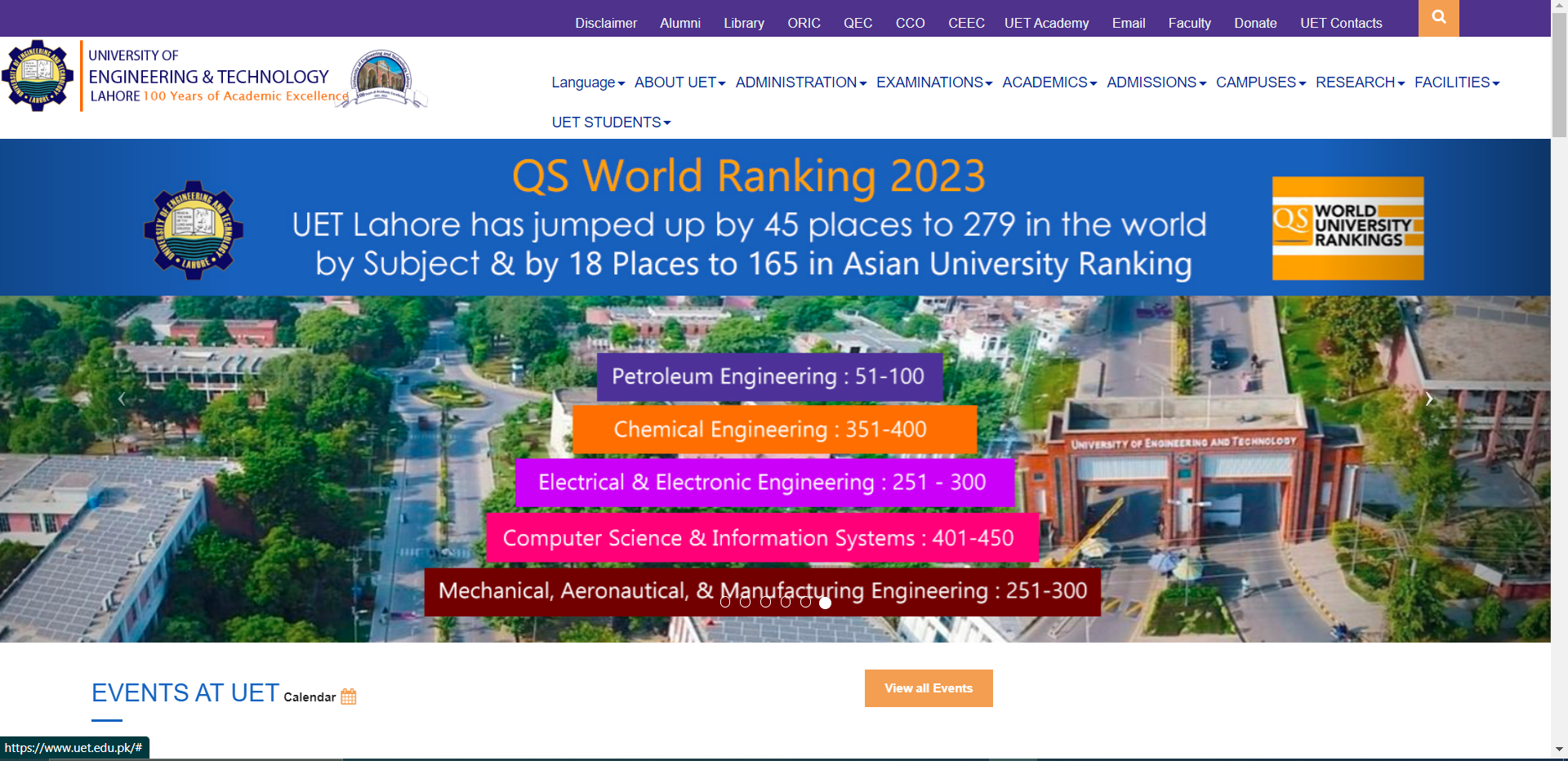The image size is (1568, 761).
Task: Open the ADMISSIONS dropdown menu
Action: point(1156,82)
